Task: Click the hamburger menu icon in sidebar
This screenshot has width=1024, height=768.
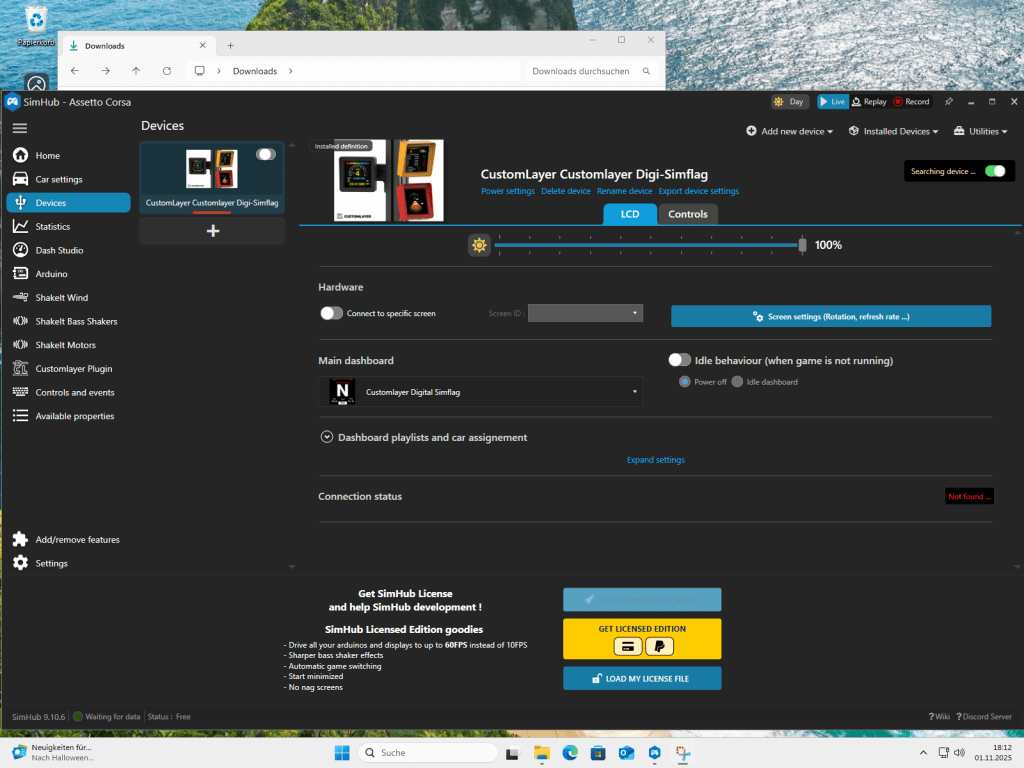Action: click(x=19, y=128)
